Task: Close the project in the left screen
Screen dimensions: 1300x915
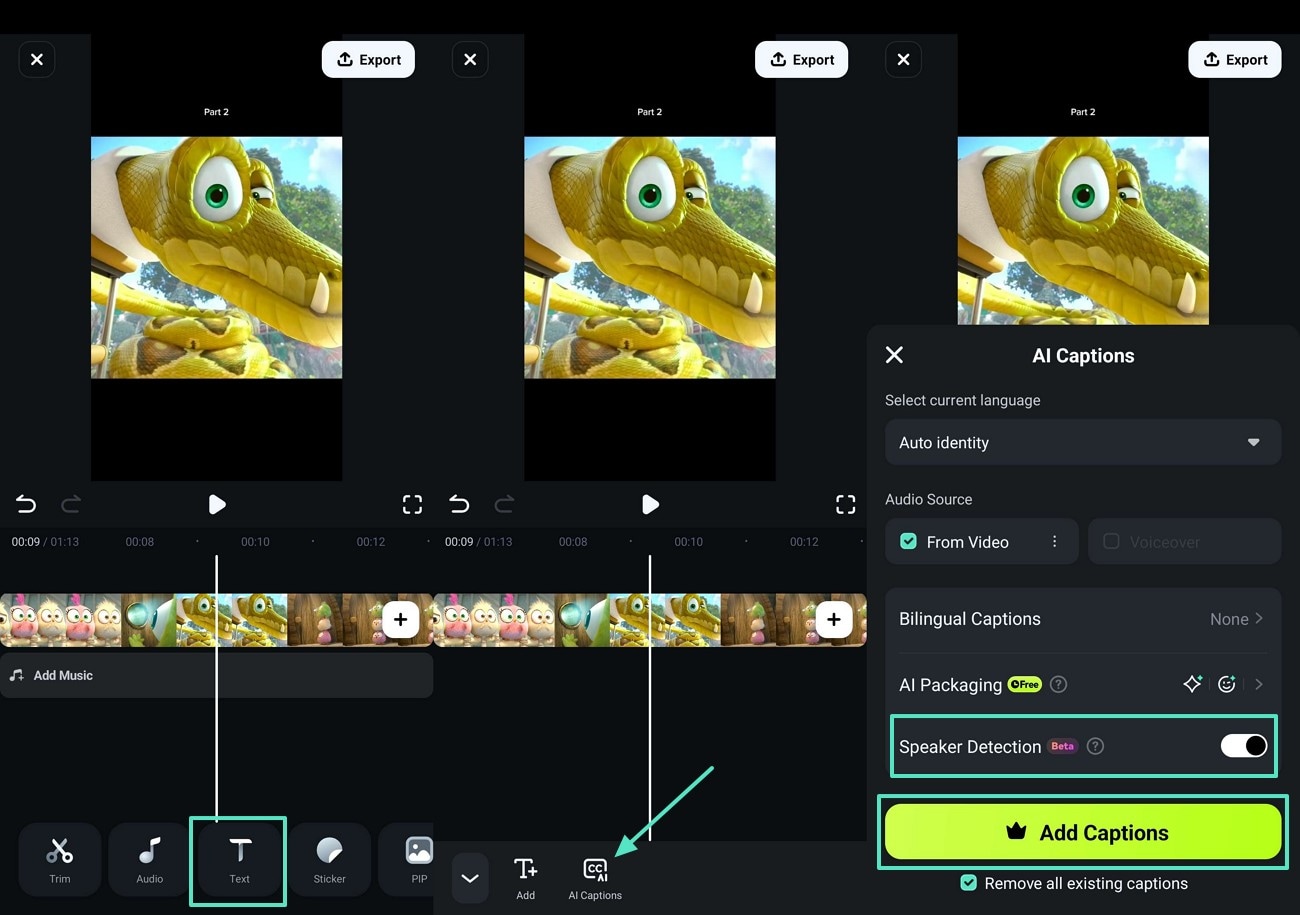Action: [37, 60]
